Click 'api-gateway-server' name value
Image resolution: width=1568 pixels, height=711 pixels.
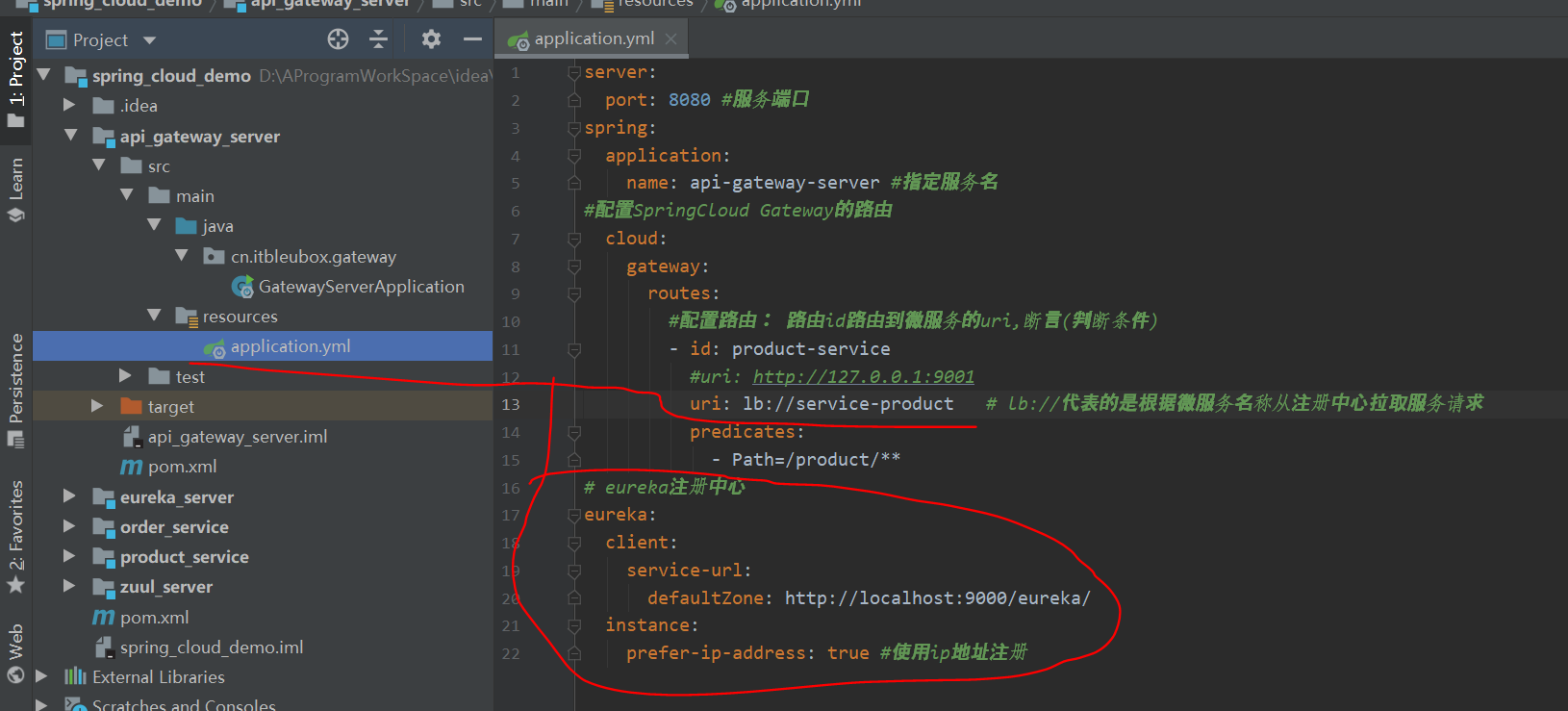784,183
